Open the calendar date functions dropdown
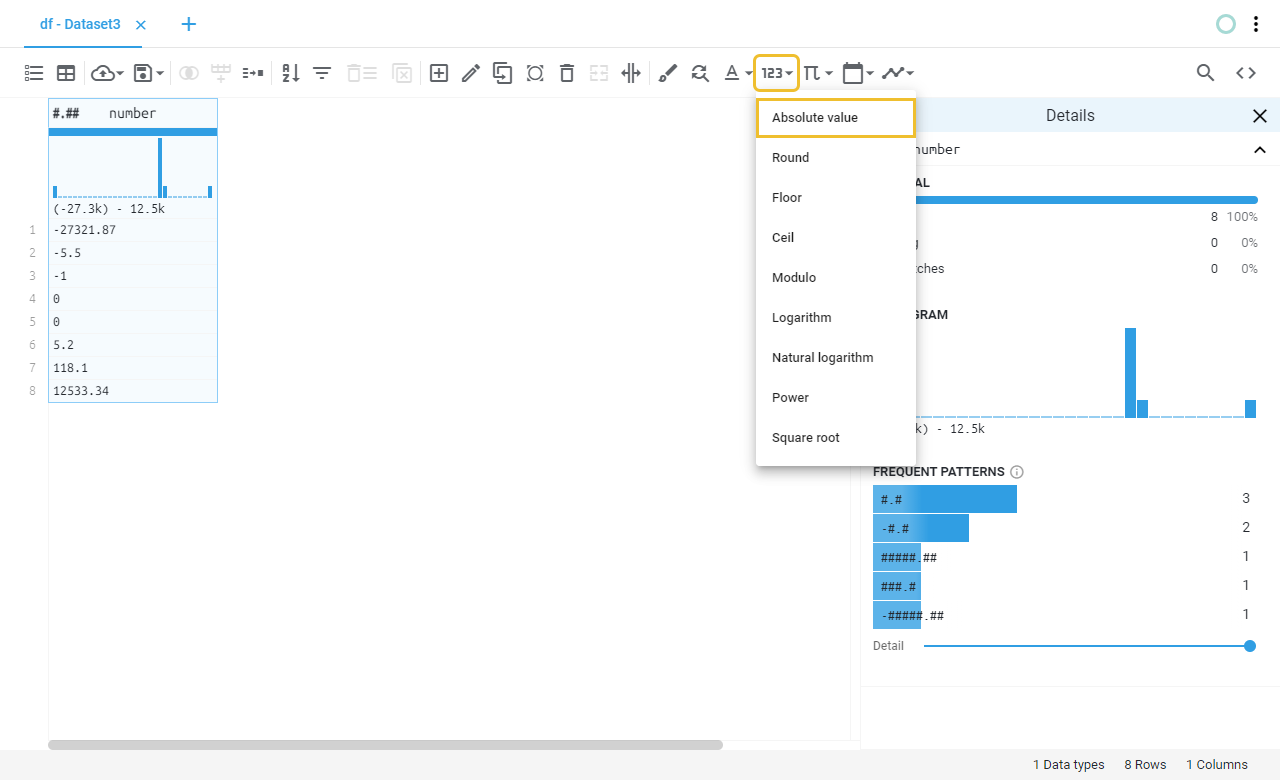The image size is (1280, 780). [858, 73]
